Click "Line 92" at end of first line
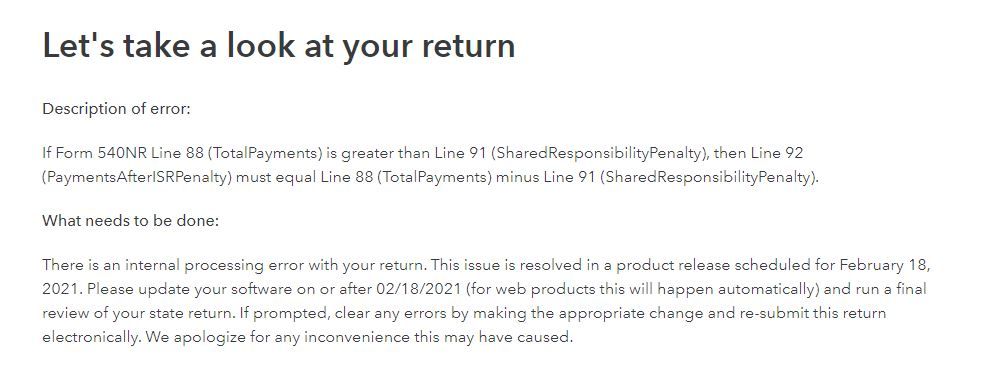The image size is (985, 389). coord(777,153)
